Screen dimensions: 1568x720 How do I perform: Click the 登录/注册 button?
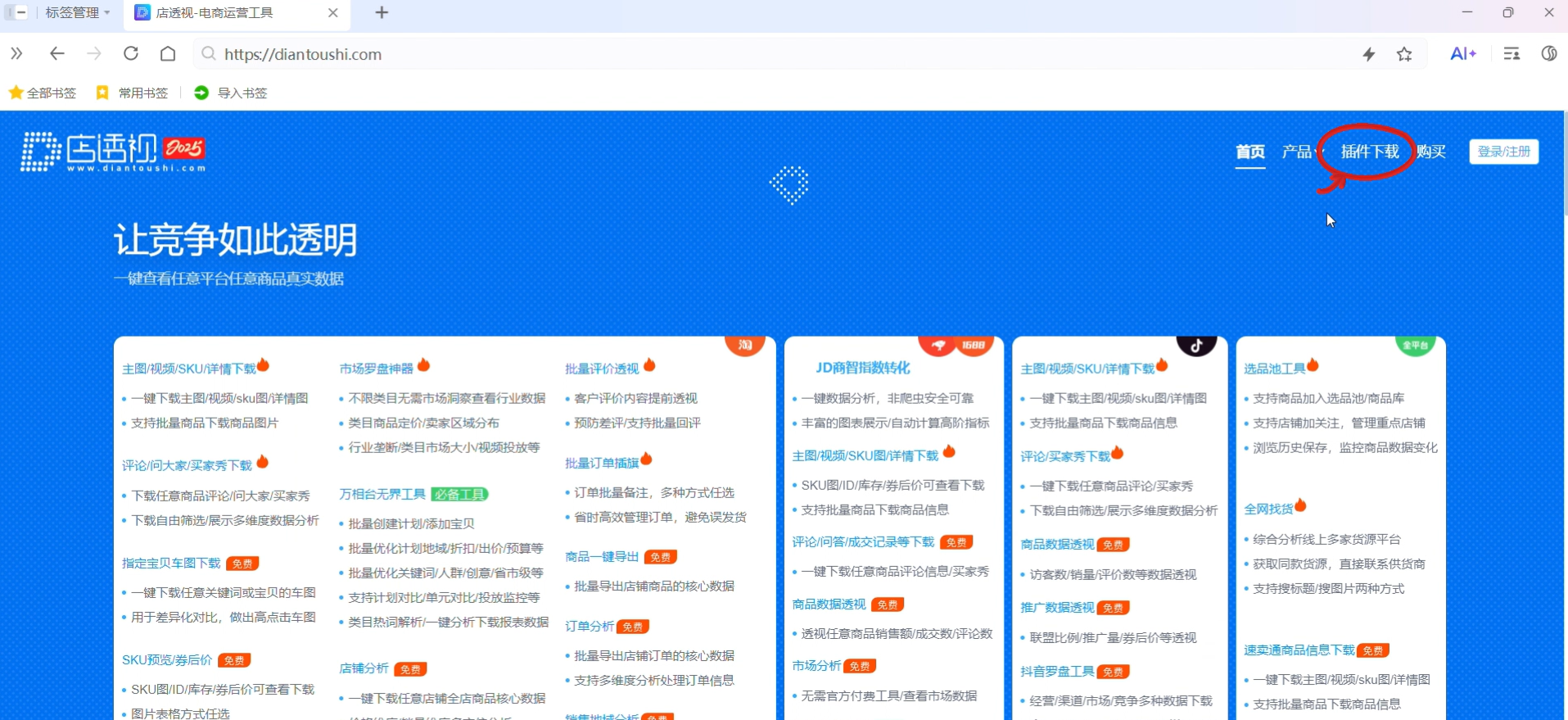[1504, 152]
